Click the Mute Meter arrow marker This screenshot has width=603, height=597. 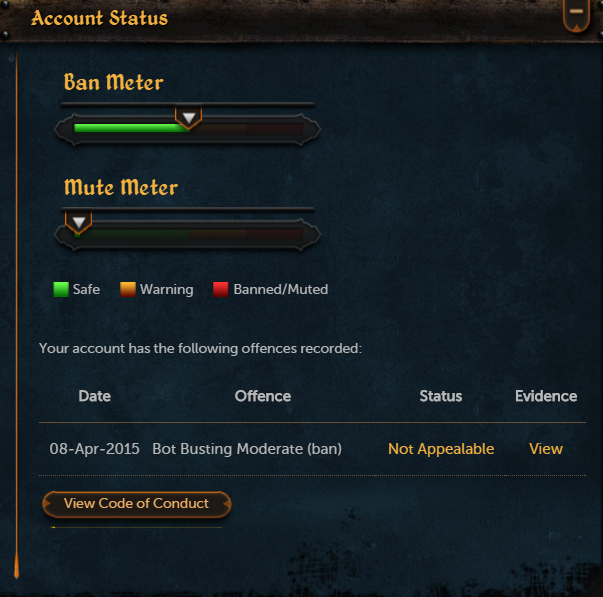[78, 222]
